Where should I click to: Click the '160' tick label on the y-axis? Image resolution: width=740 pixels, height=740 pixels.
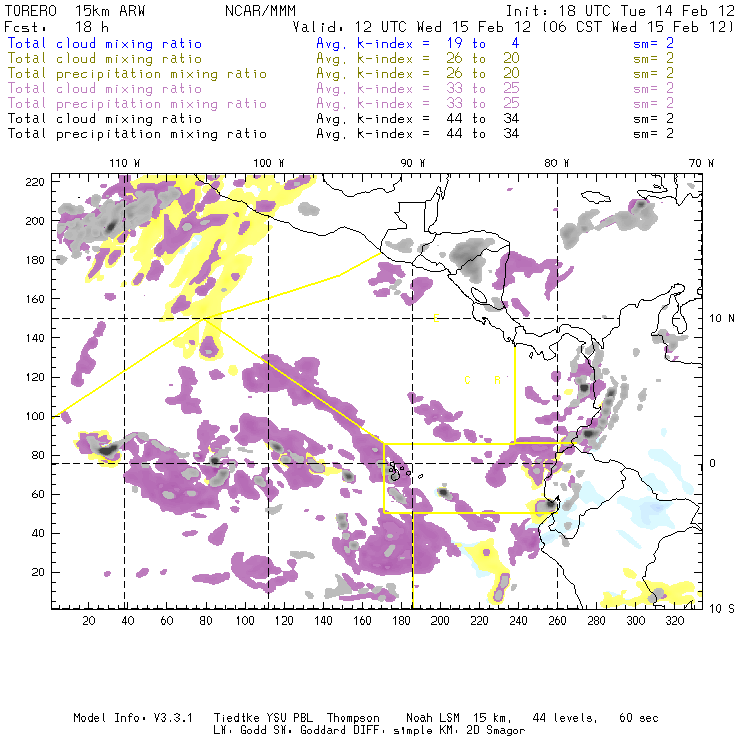coord(35,299)
